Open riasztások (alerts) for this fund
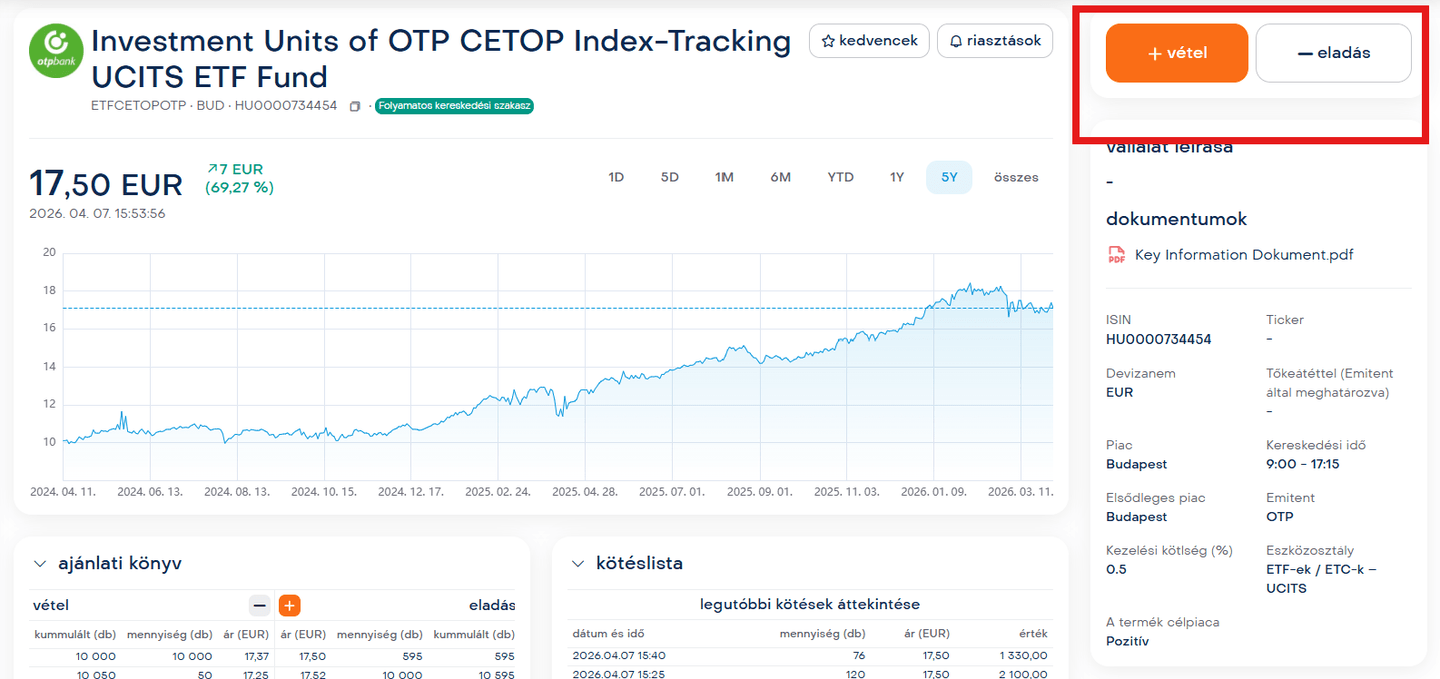The image size is (1440, 679). [x=994, y=41]
